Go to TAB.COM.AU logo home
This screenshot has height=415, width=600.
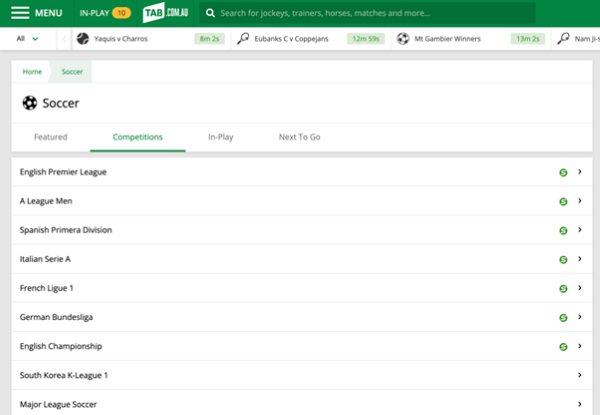[165, 13]
